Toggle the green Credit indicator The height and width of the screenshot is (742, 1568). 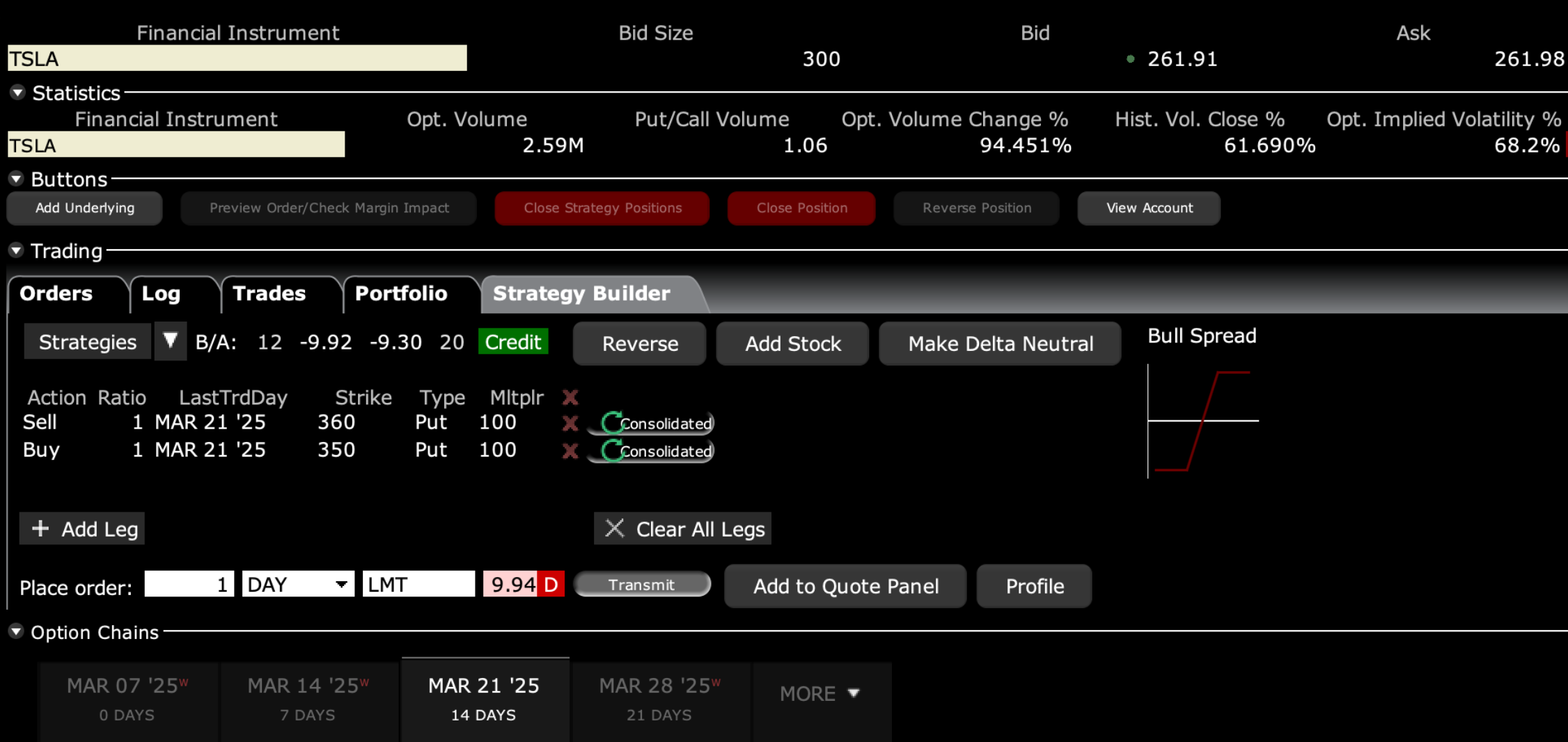click(512, 342)
